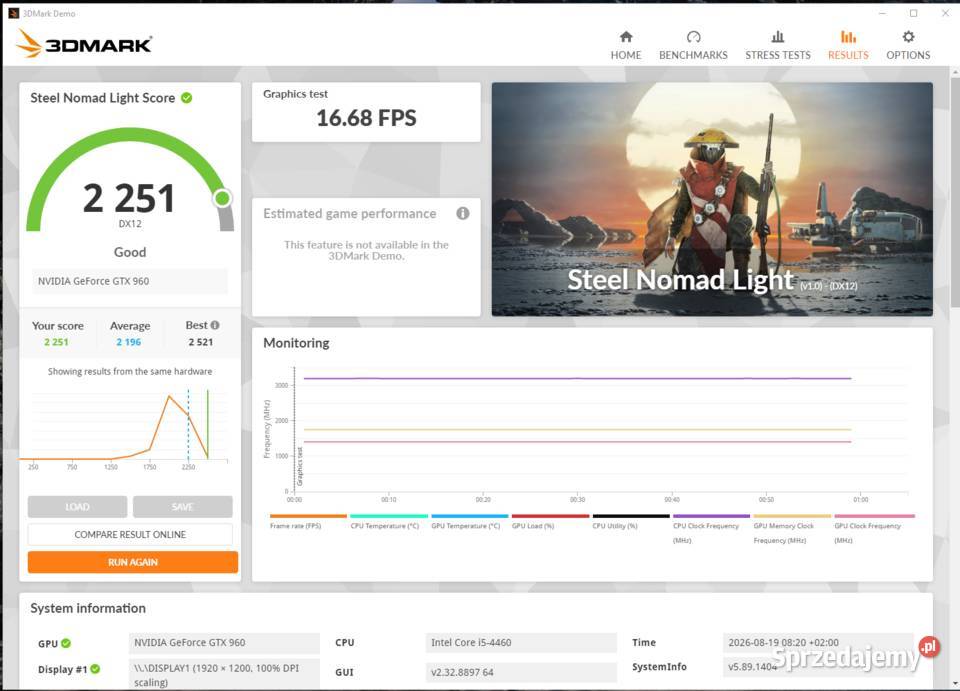Click the 3DMark Demo title bar icon
This screenshot has width=960, height=691.
pyautogui.click(x=13, y=13)
